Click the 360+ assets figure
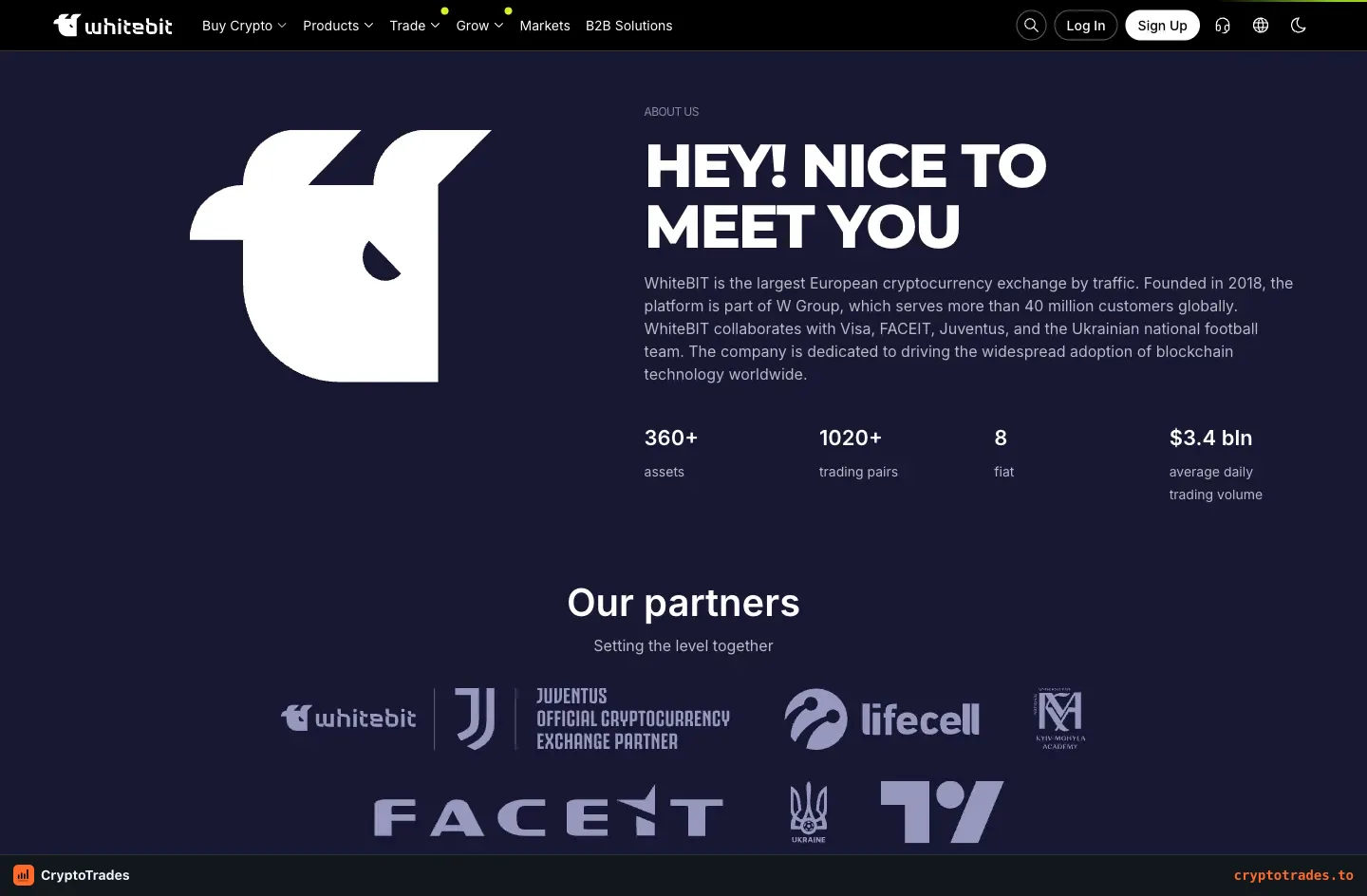This screenshot has width=1367, height=896. click(x=671, y=438)
